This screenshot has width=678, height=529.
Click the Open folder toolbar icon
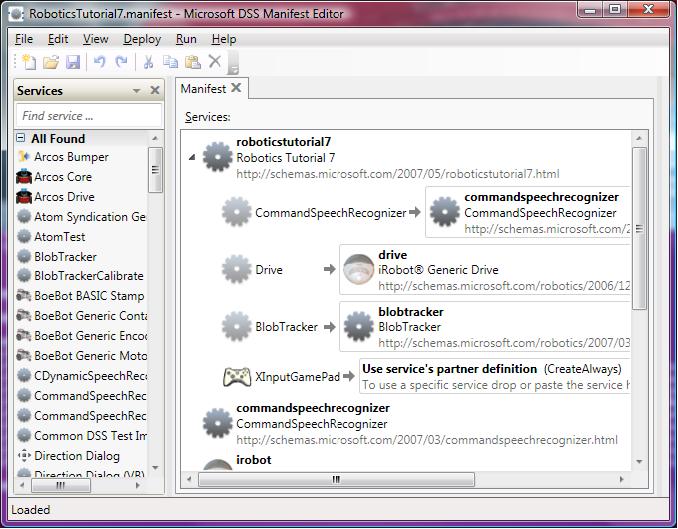pos(51,63)
